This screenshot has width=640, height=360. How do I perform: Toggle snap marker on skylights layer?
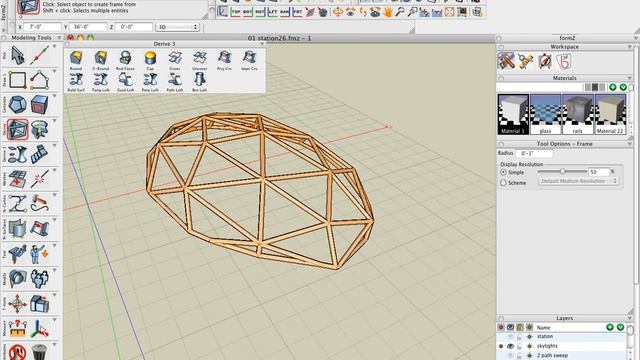[x=529, y=346]
